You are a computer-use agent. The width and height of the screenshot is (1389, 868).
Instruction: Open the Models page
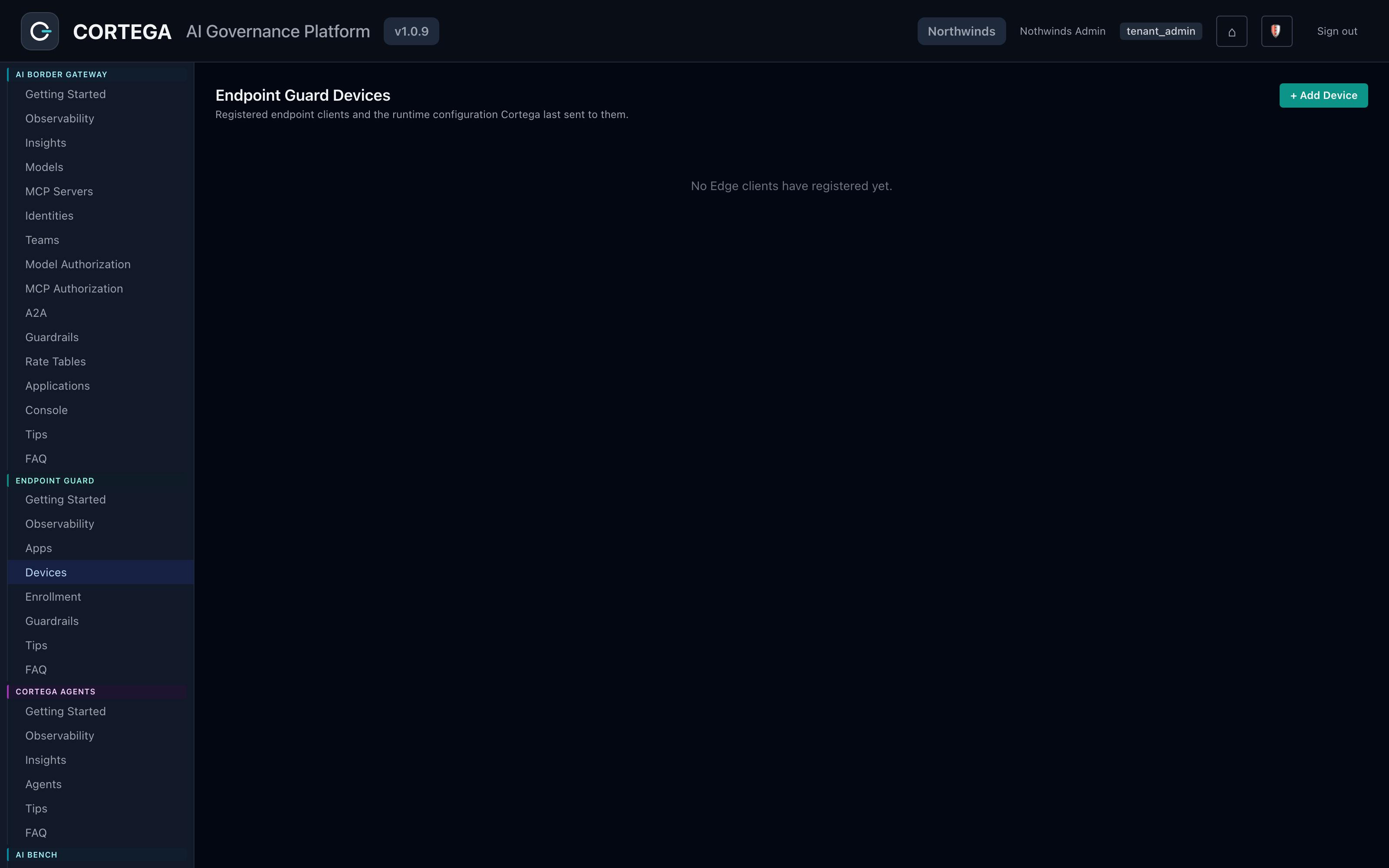pyautogui.click(x=100, y=167)
